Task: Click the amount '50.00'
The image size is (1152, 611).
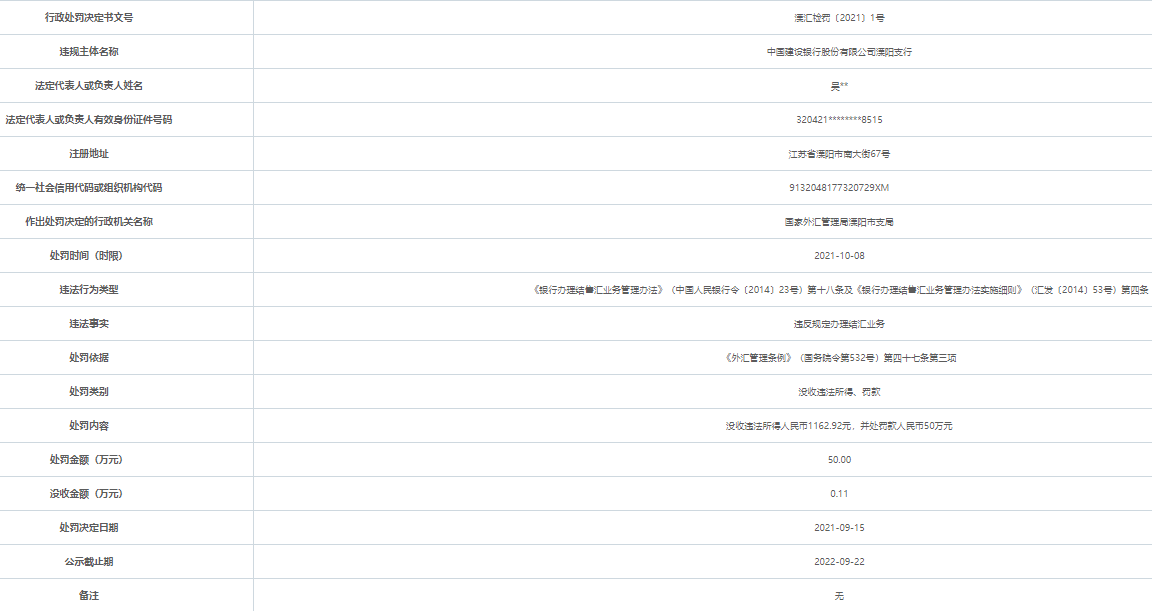Action: tap(839, 460)
